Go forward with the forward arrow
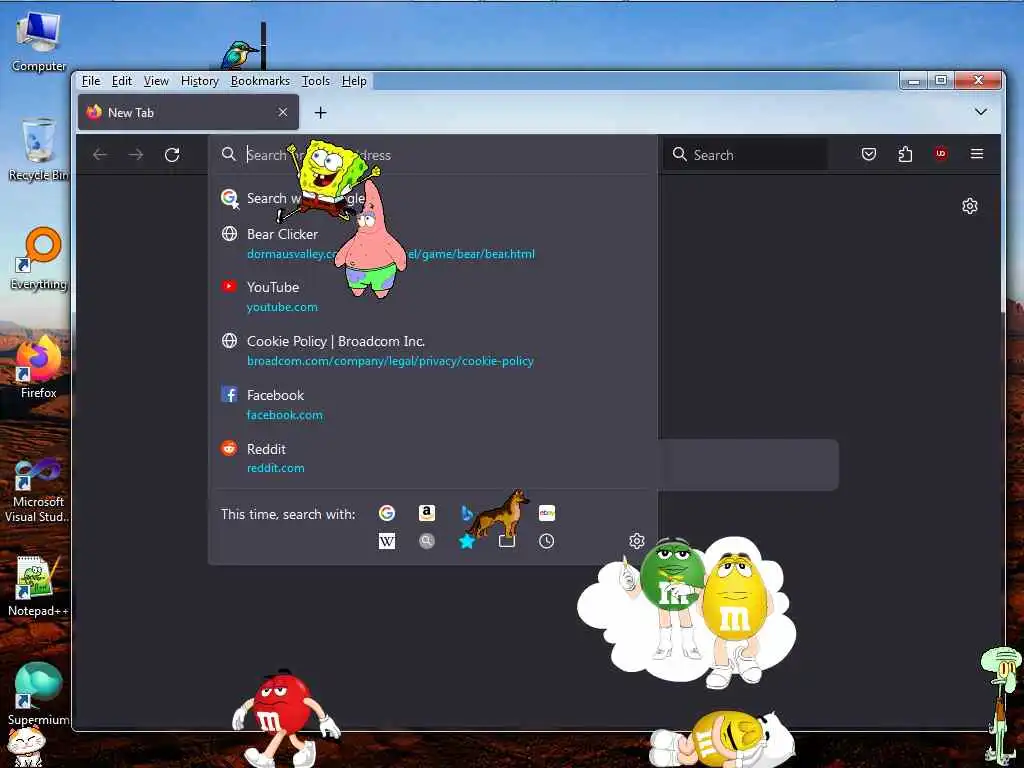The height and width of the screenshot is (768, 1024). pos(136,155)
